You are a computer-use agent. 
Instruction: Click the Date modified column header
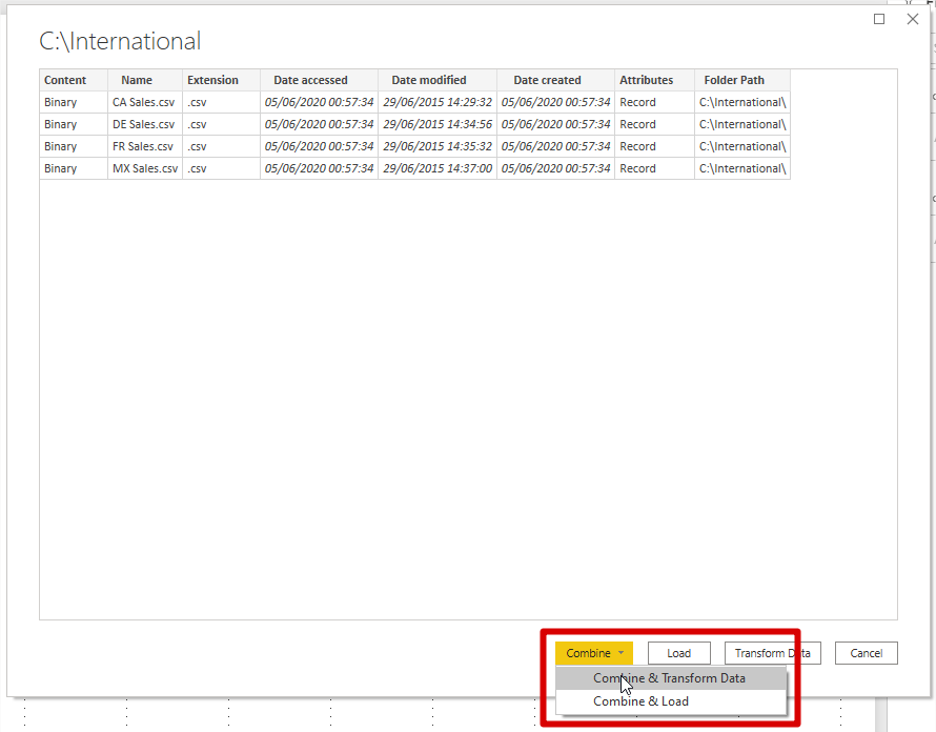(437, 80)
